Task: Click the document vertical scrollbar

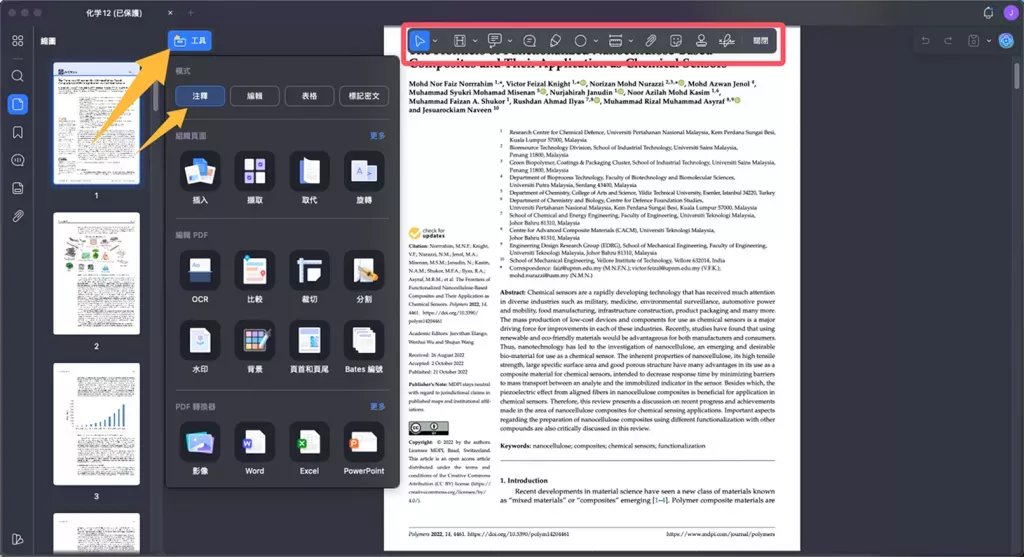Action: pos(1017,75)
